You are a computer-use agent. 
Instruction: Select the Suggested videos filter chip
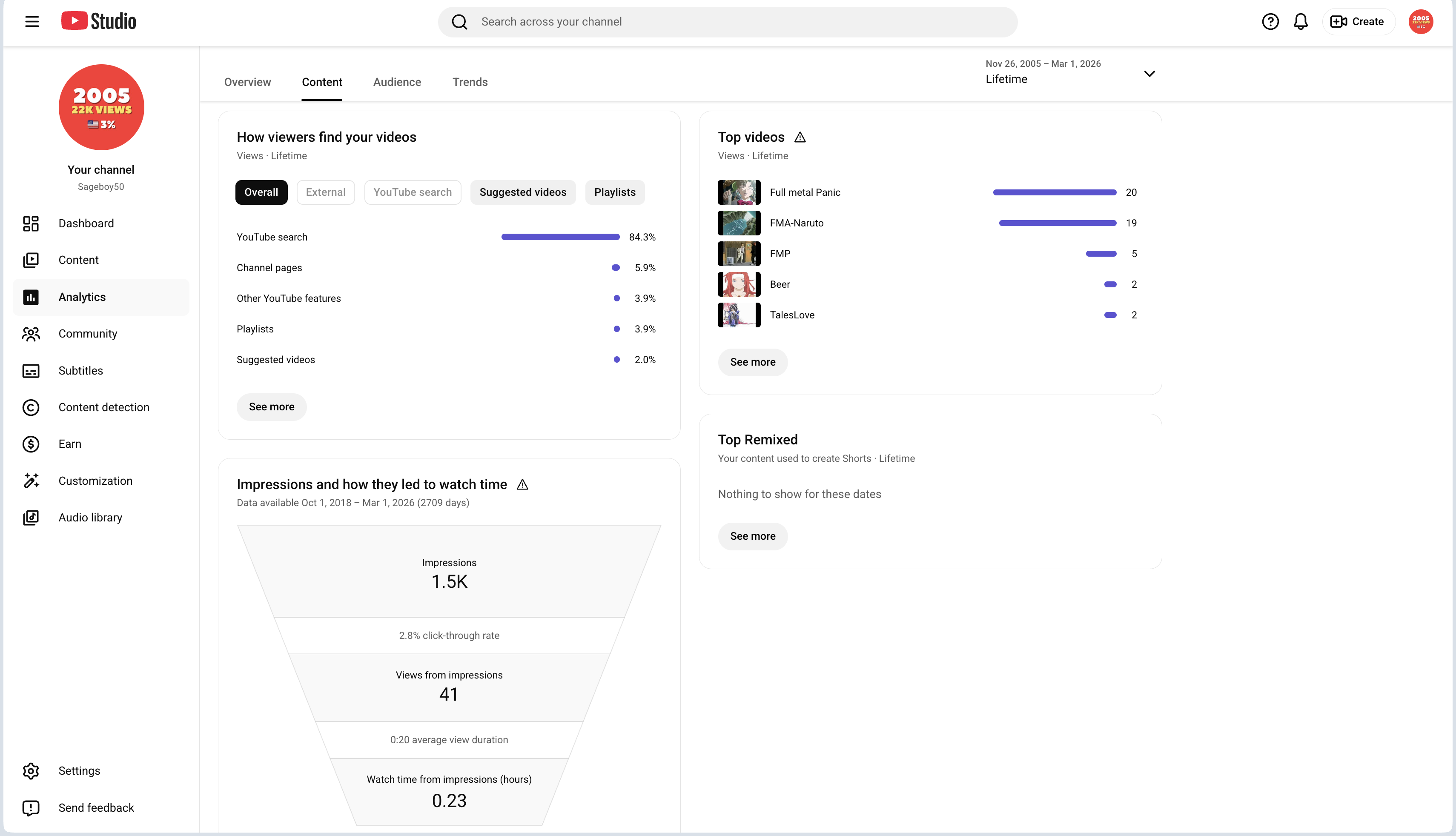[x=522, y=192]
